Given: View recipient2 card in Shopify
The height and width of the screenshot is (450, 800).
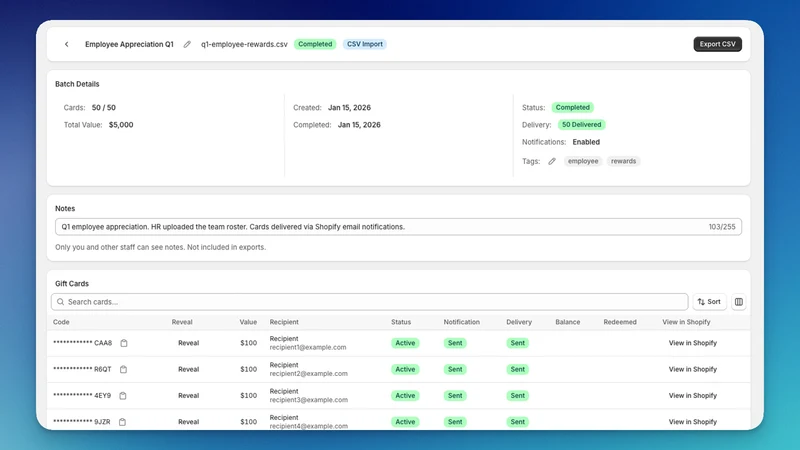Looking at the screenshot, I should (692, 369).
